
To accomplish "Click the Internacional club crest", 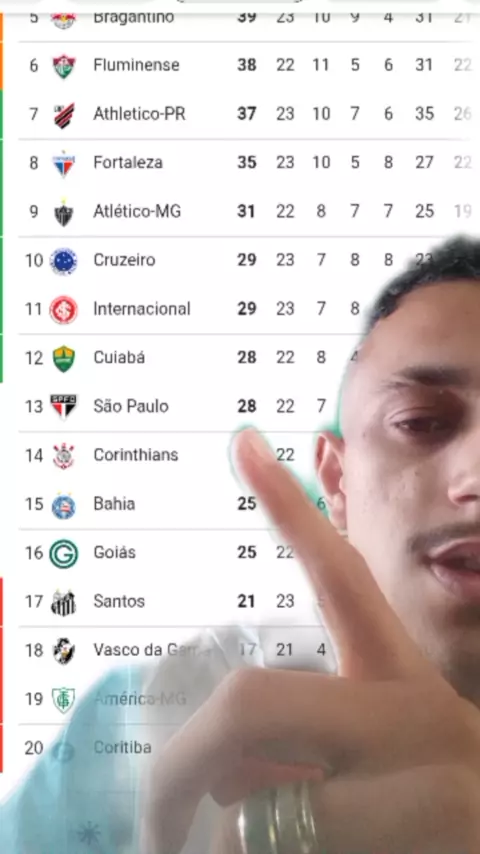I will pos(64,310).
